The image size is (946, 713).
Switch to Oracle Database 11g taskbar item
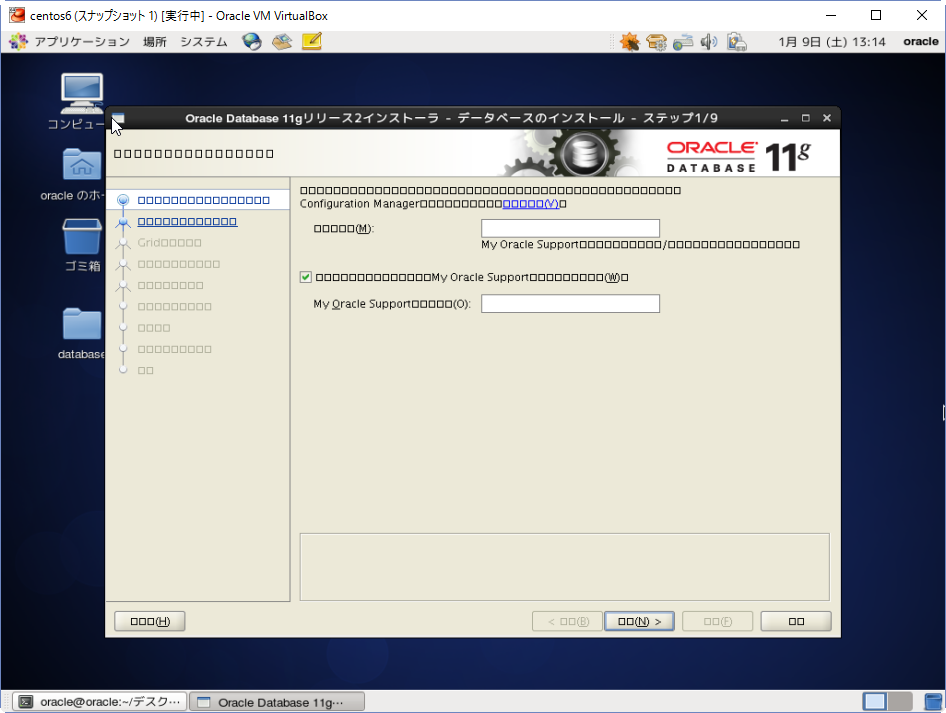tap(277, 702)
